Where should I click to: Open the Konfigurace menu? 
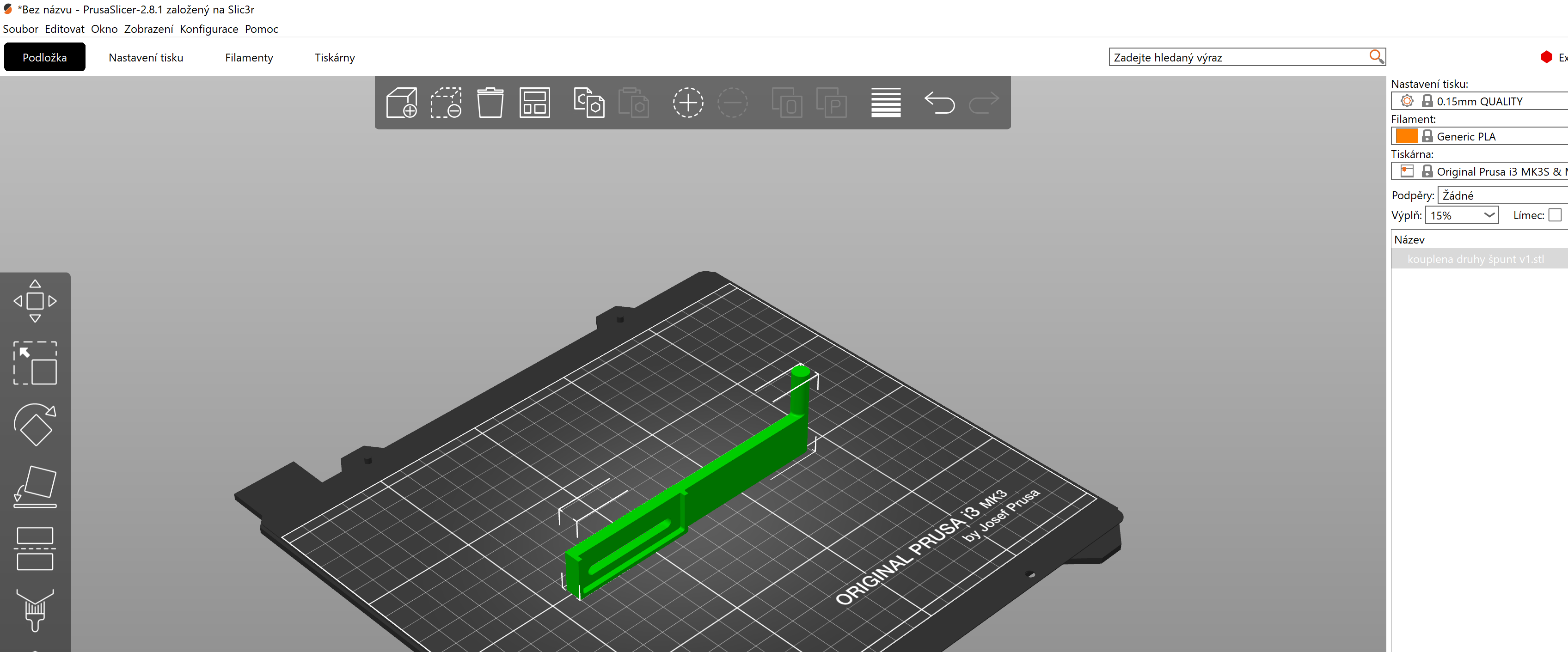pyautogui.click(x=209, y=29)
